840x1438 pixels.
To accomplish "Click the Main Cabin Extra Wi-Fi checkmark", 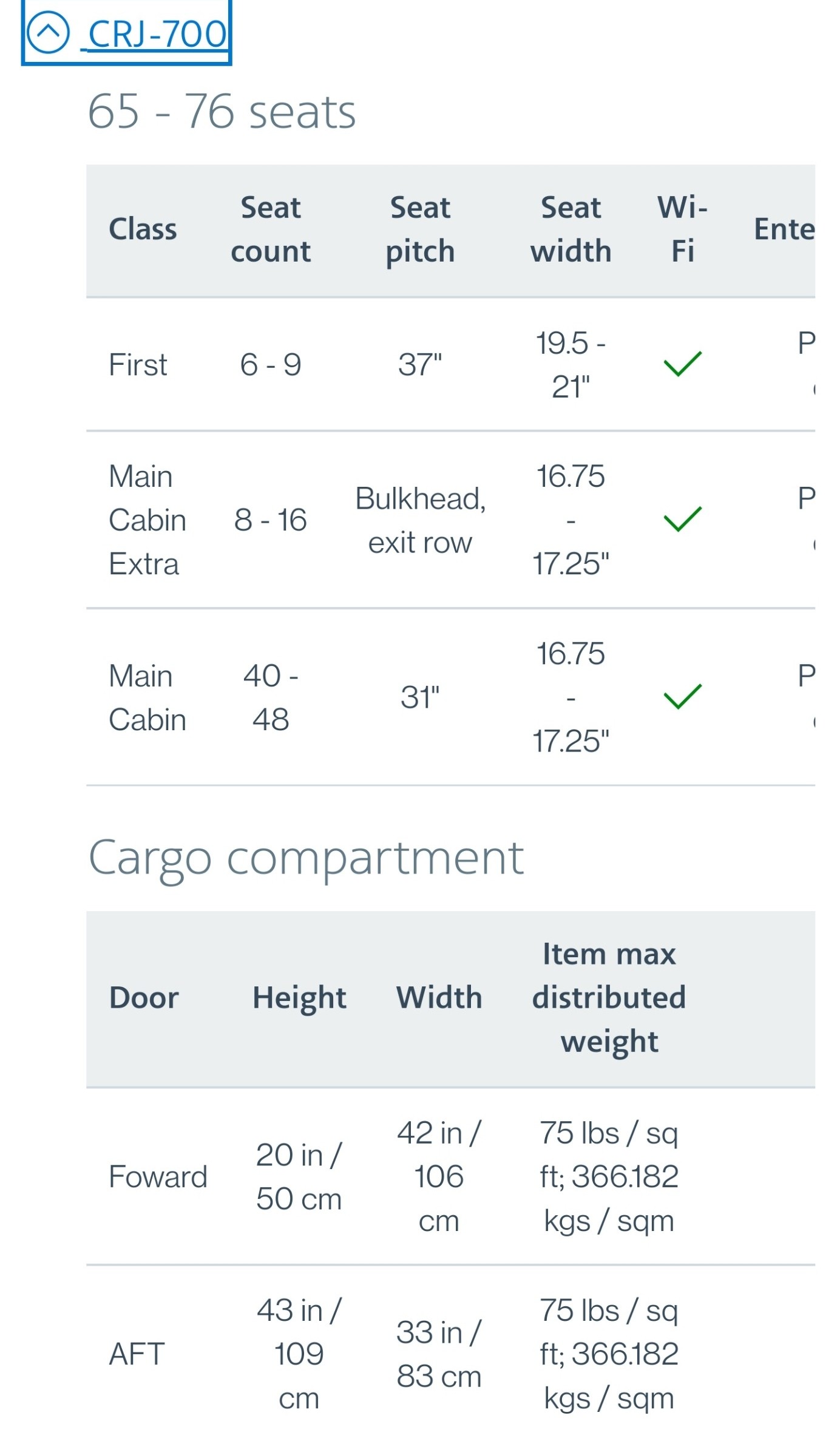I will pos(682,520).
